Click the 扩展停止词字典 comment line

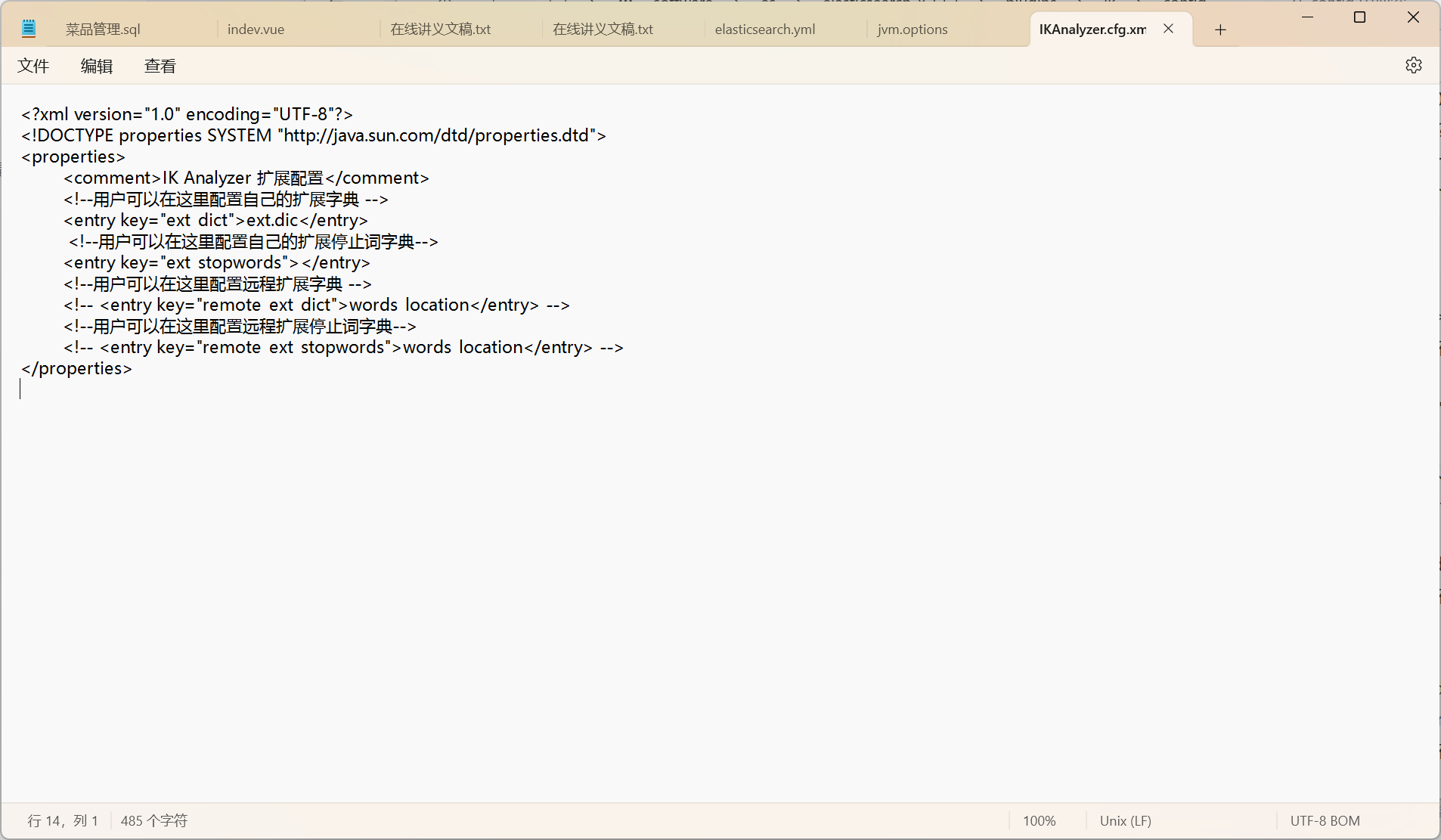coord(253,241)
